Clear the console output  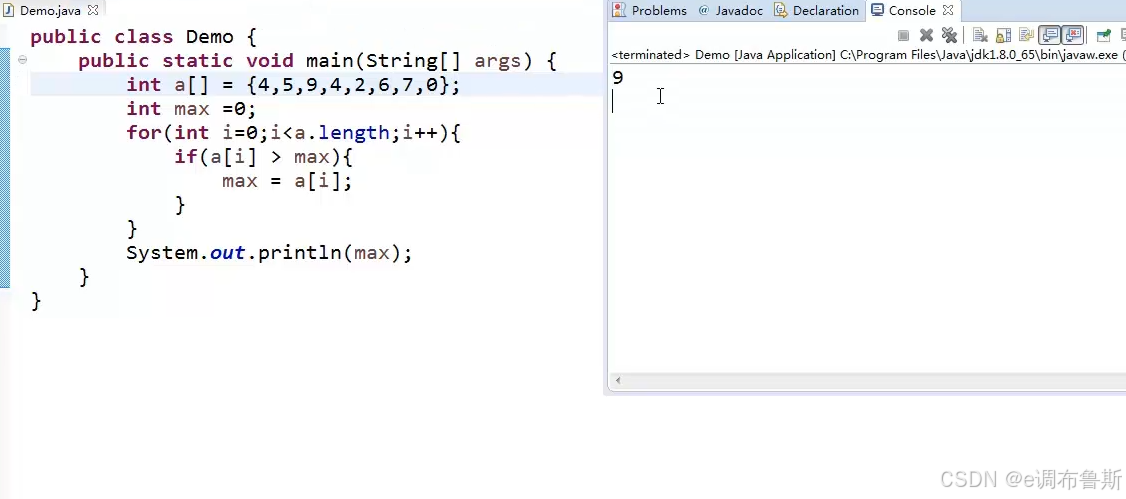[980, 35]
